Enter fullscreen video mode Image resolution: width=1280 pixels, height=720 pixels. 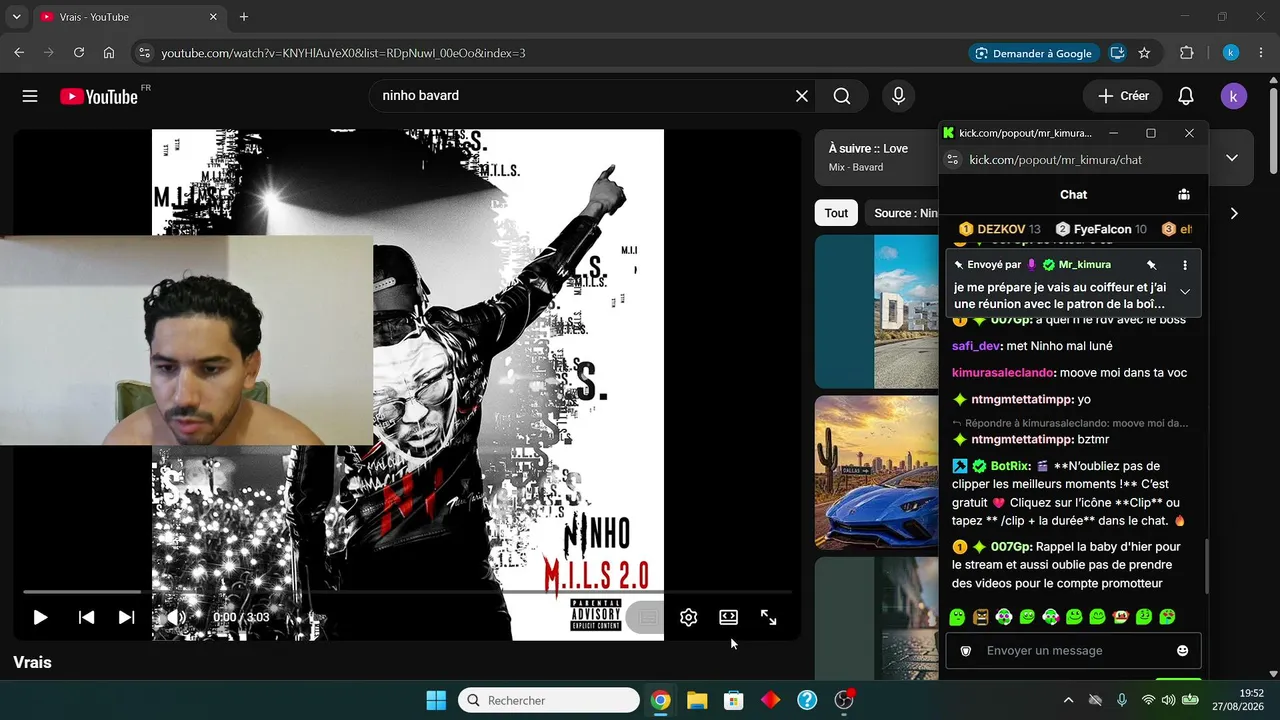tap(768, 617)
